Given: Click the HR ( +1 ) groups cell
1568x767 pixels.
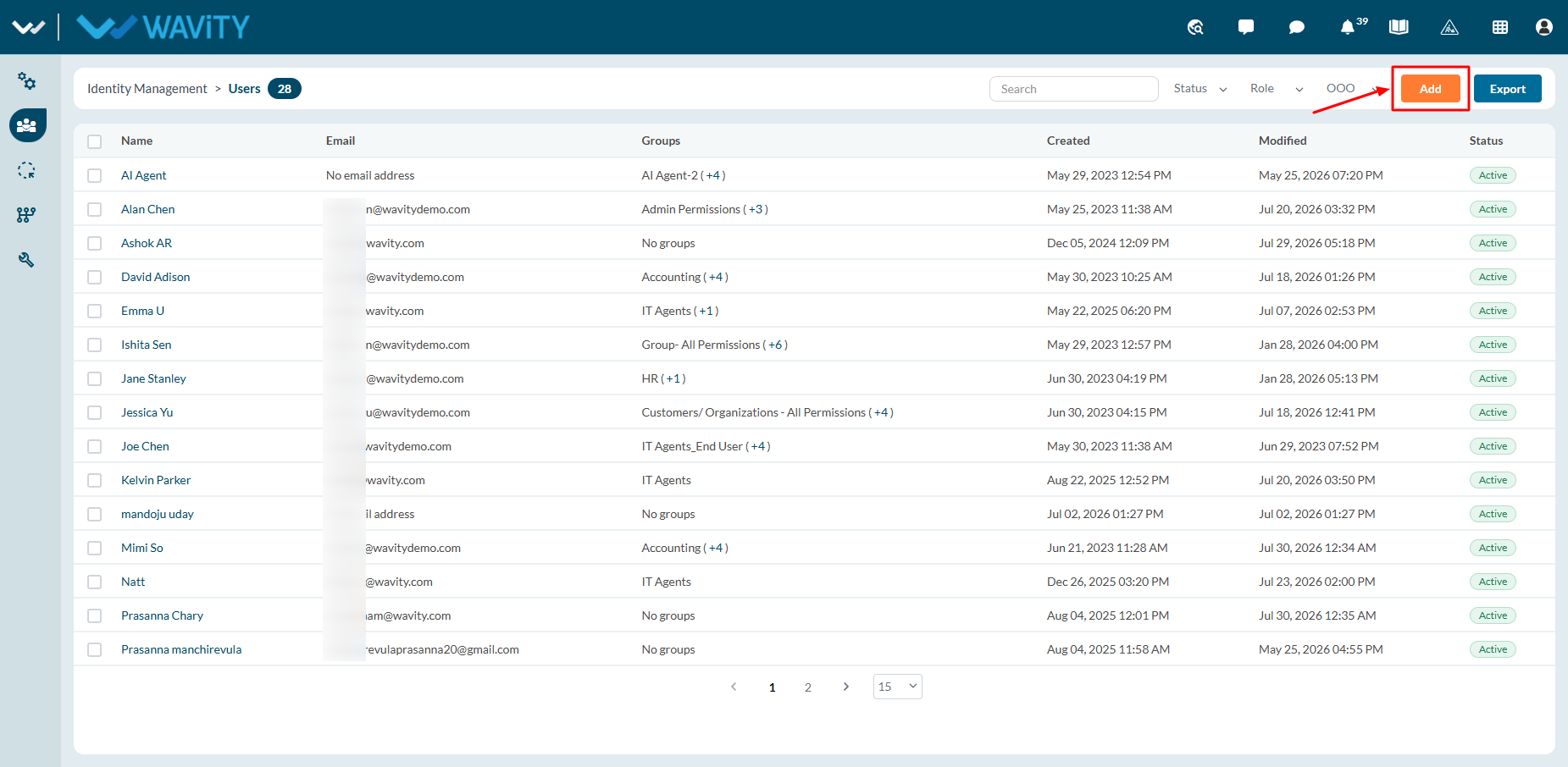Looking at the screenshot, I should pos(664,378).
